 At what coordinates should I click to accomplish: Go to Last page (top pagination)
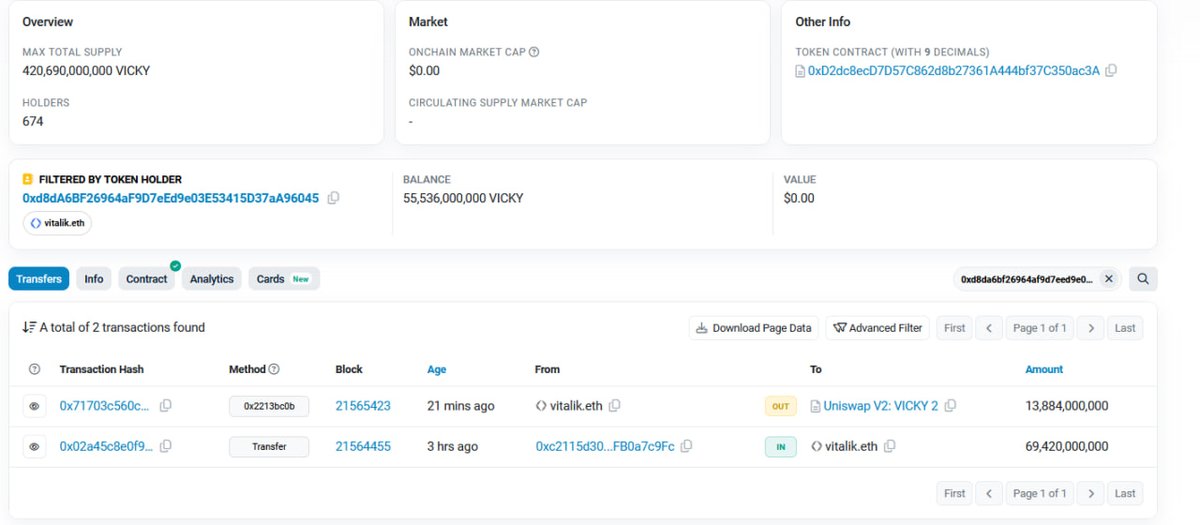(x=1125, y=328)
